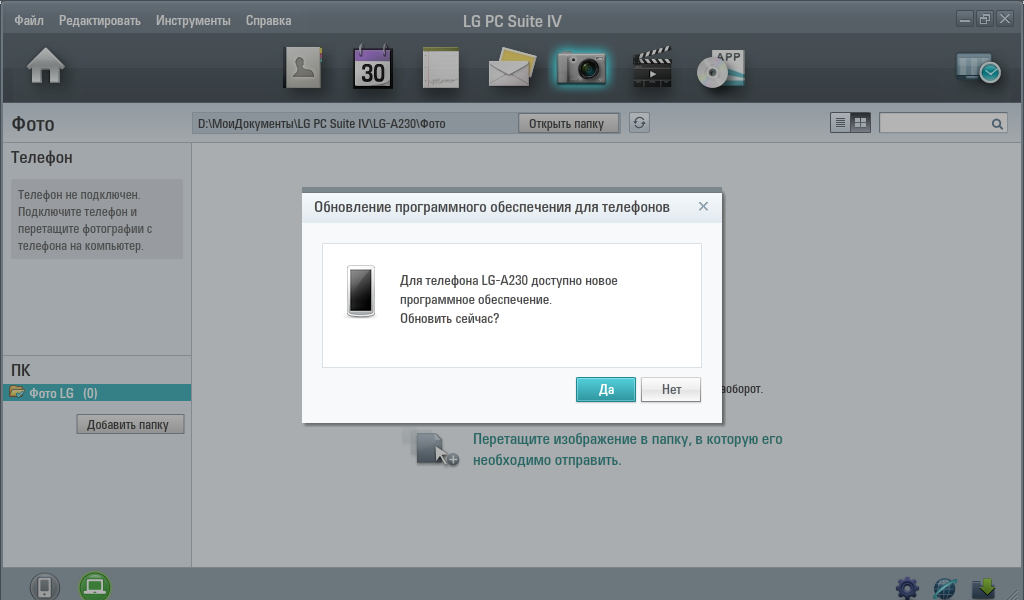Viewport: 1024px width, 600px height.
Task: Decline update with 'Нет' button
Action: tap(671, 390)
